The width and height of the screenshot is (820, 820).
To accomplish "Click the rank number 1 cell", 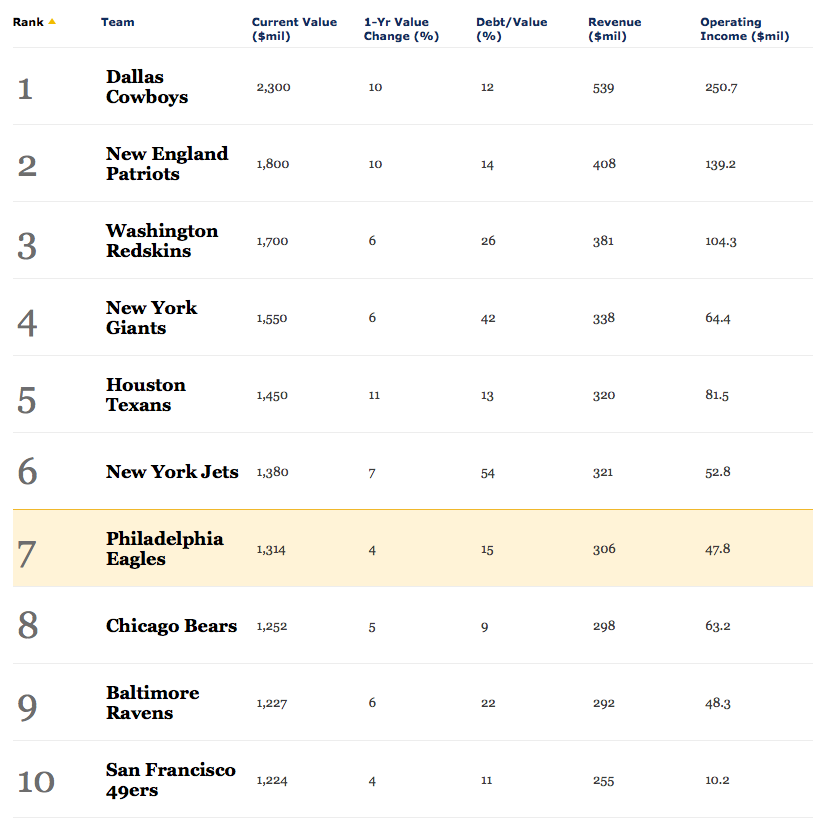I will click(x=25, y=88).
